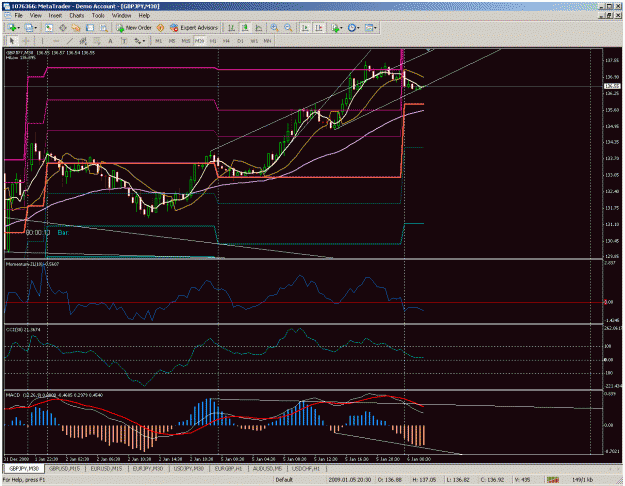This screenshot has width=625, height=486.
Task: Switch timeframe to MN
Action: pos(267,41)
